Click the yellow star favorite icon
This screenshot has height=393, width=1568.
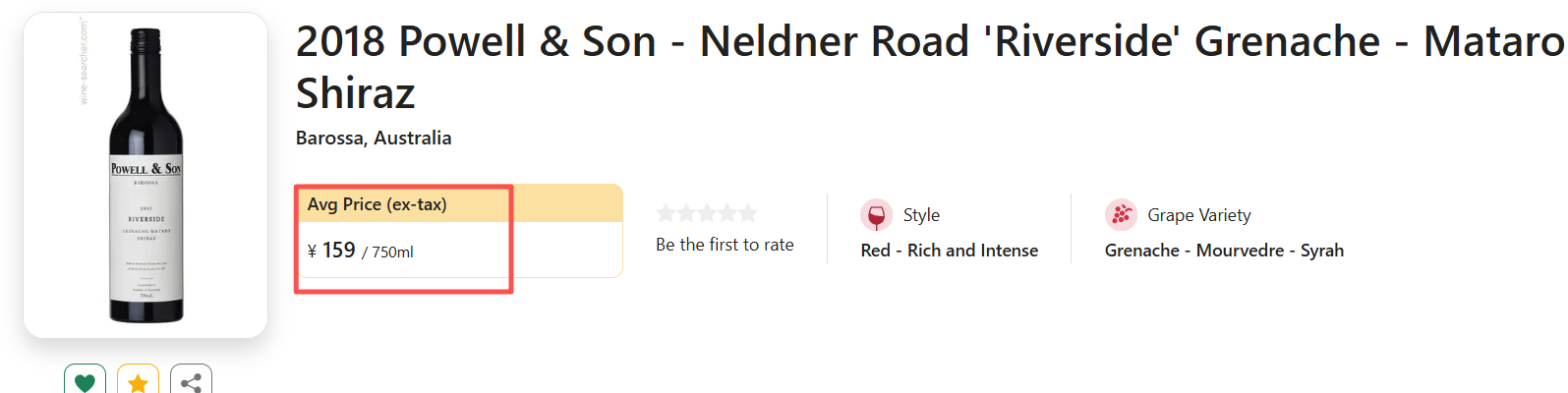[138, 381]
